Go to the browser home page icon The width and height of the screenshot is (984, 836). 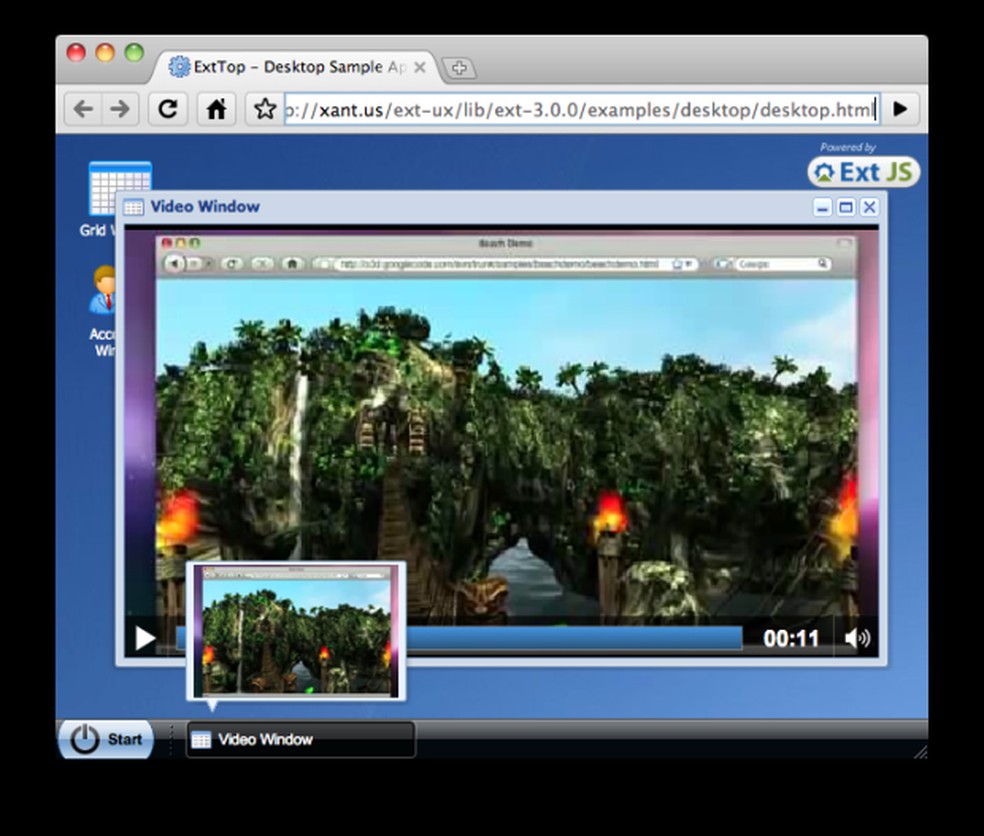pyautogui.click(x=217, y=109)
